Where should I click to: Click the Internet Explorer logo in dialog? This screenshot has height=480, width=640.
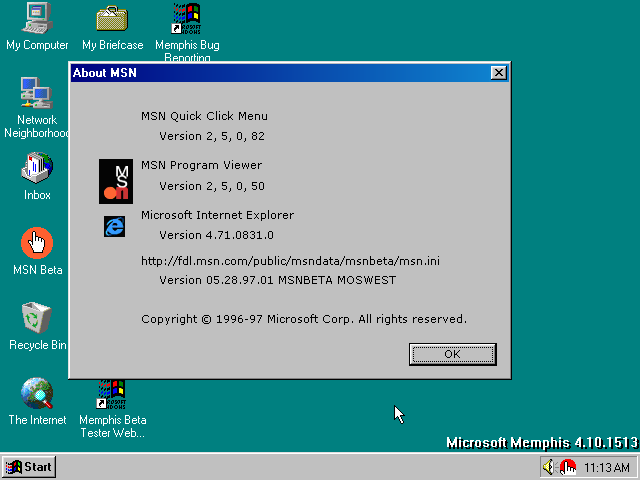click(x=114, y=227)
